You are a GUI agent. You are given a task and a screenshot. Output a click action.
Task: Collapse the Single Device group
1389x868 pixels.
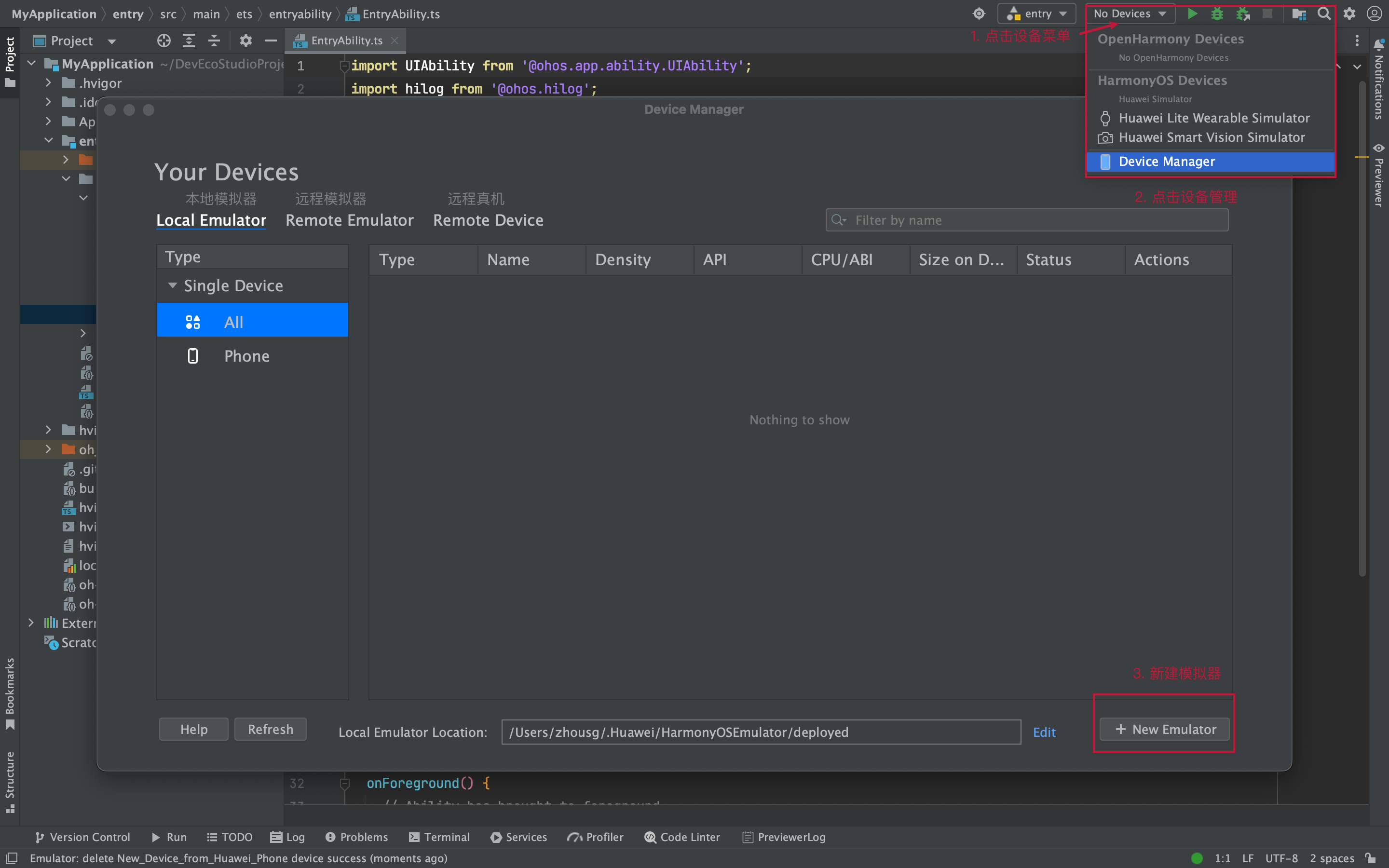click(x=172, y=285)
